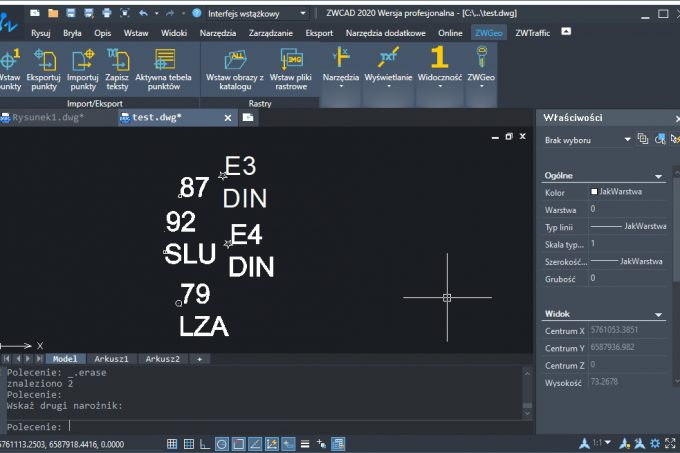This screenshot has width=680, height=453.
Task: Add a new layout with the plus tab
Action: coord(199,359)
